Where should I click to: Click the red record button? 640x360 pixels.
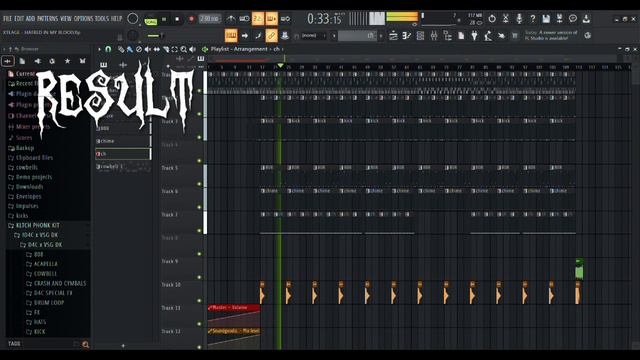pos(191,19)
